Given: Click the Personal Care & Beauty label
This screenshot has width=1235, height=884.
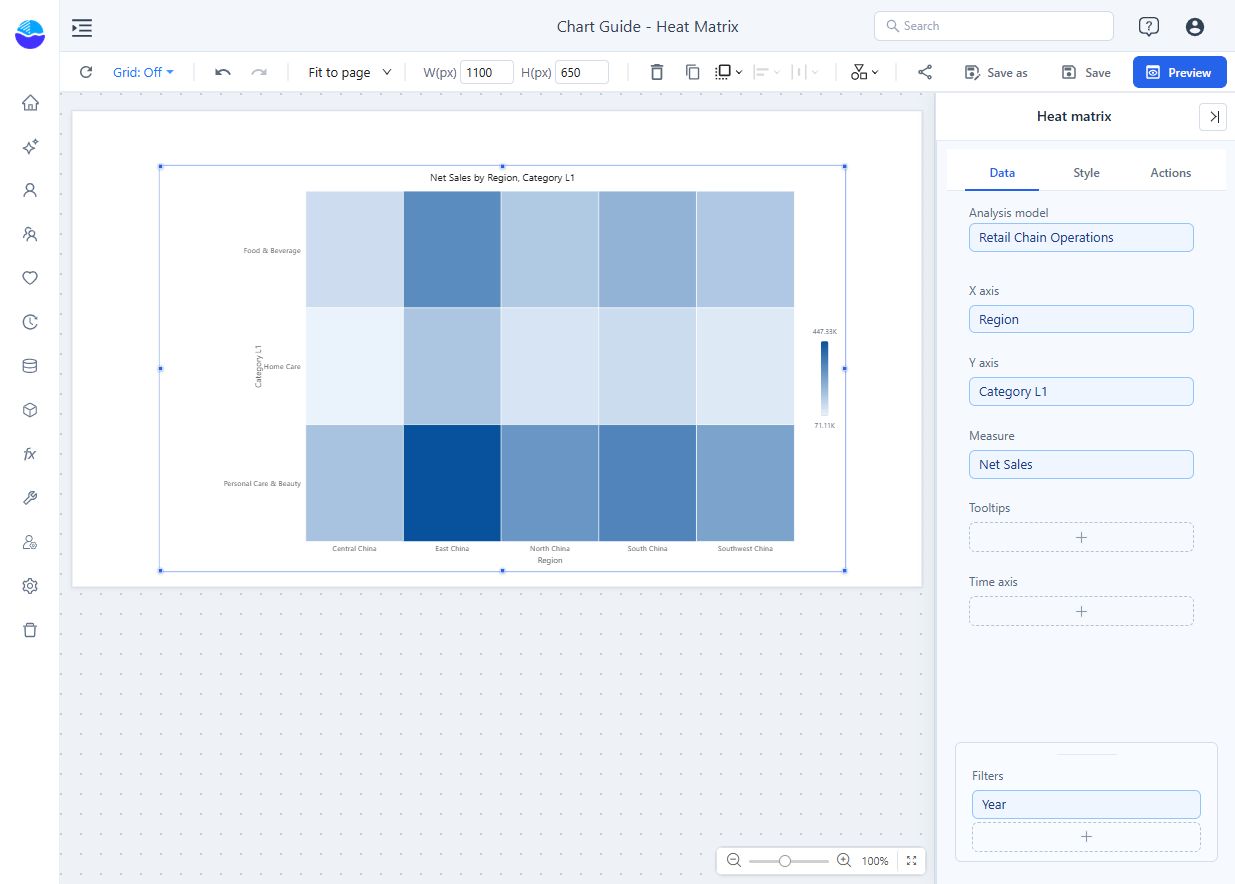Looking at the screenshot, I should (x=262, y=484).
